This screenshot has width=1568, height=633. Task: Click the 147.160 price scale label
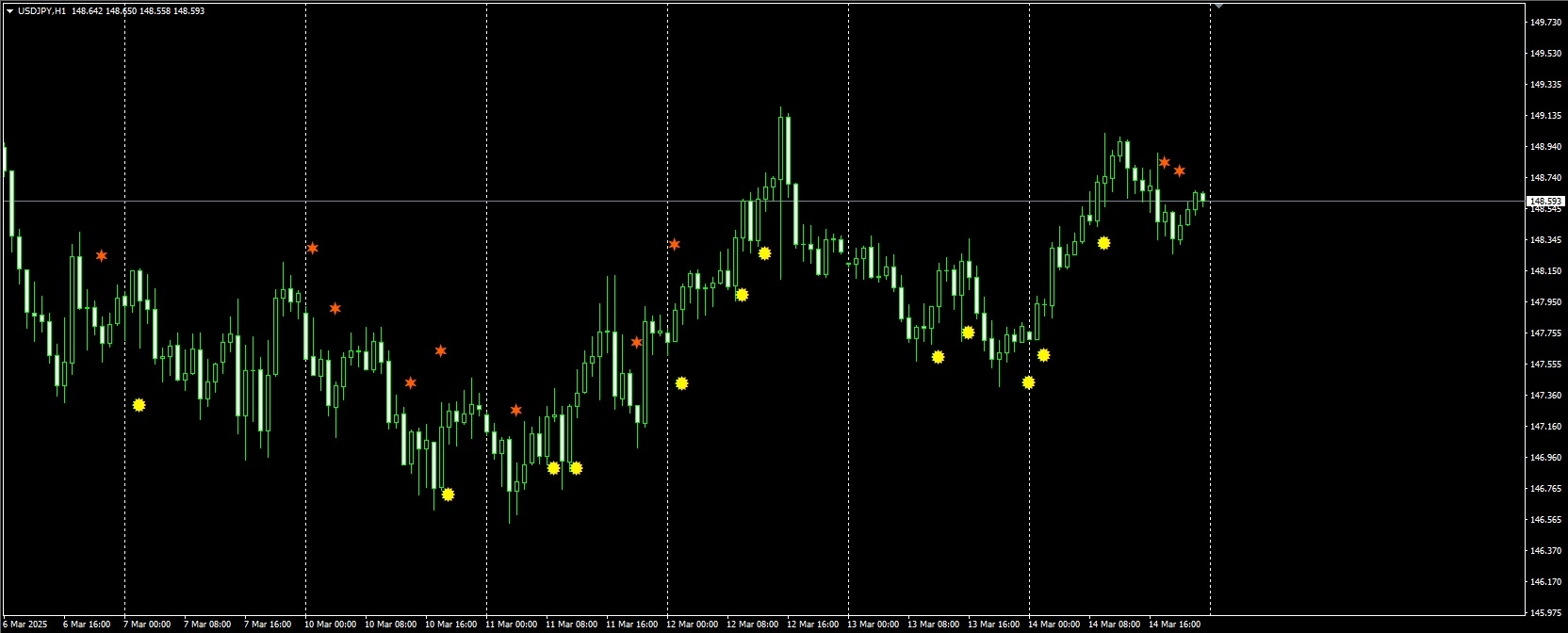[1545, 427]
